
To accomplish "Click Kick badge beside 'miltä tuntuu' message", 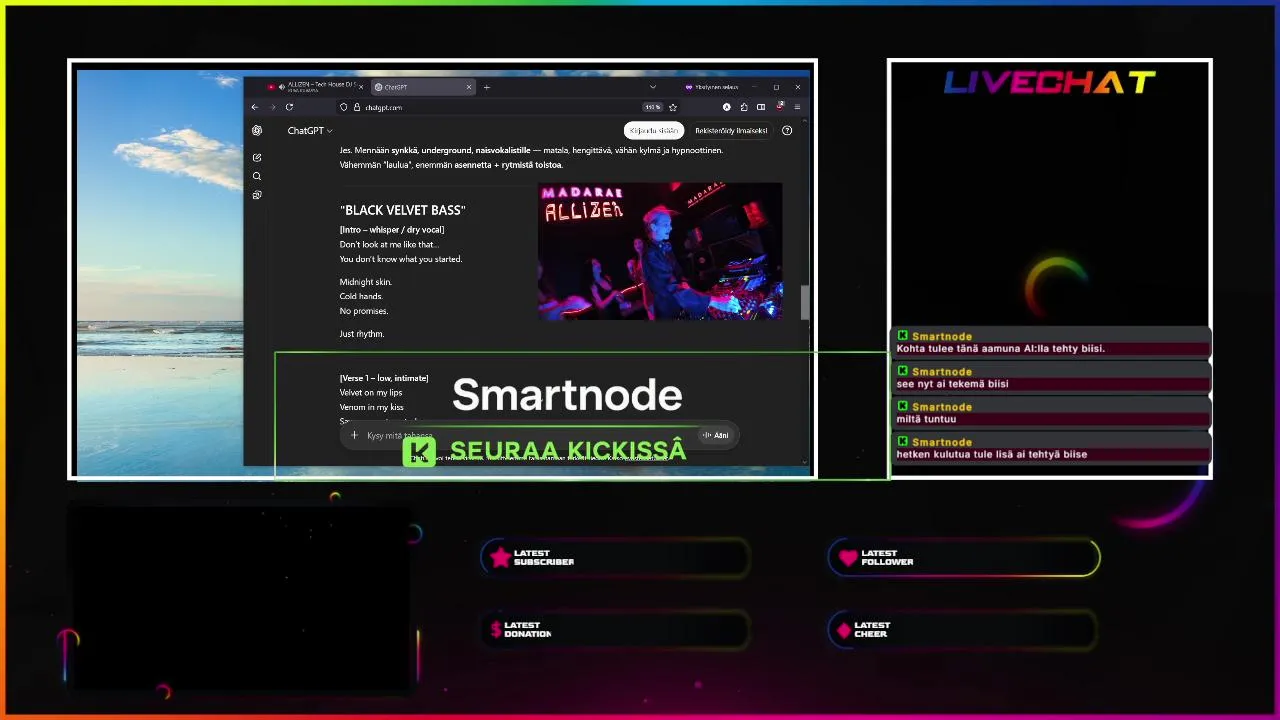I will (902, 406).
